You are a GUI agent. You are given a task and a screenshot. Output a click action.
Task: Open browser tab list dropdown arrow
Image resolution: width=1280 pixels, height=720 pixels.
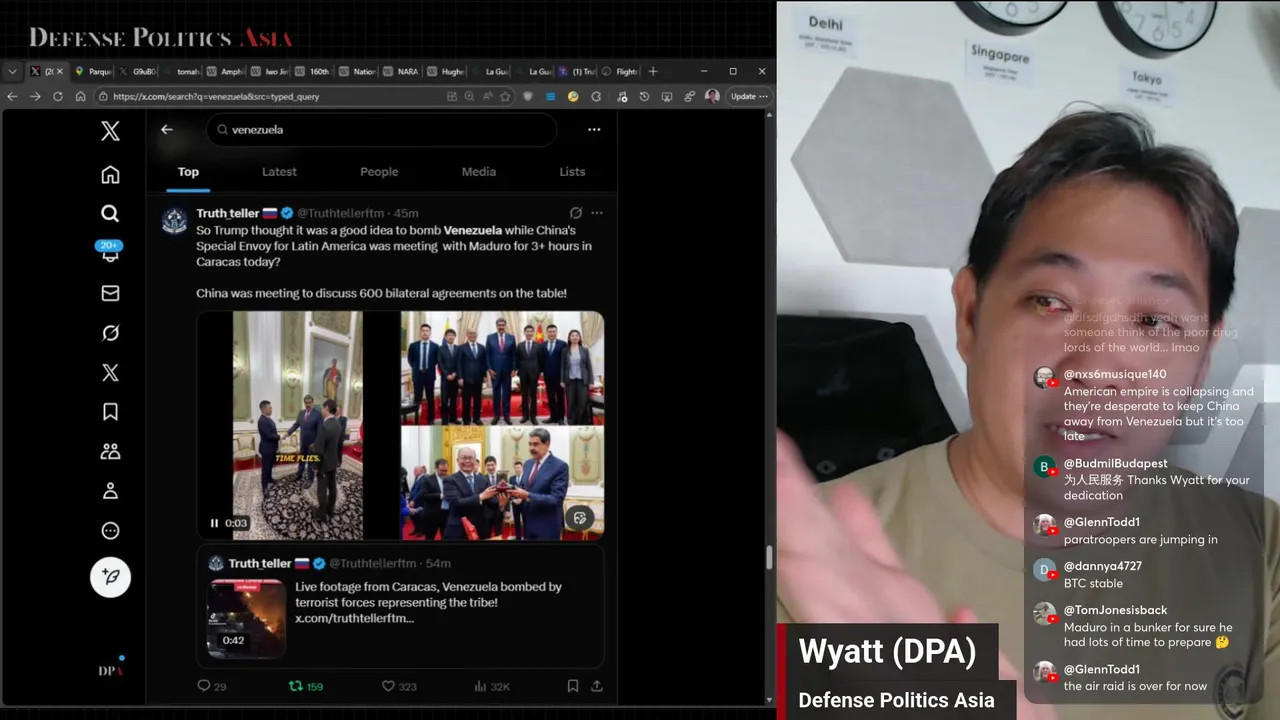pyautogui.click(x=12, y=71)
